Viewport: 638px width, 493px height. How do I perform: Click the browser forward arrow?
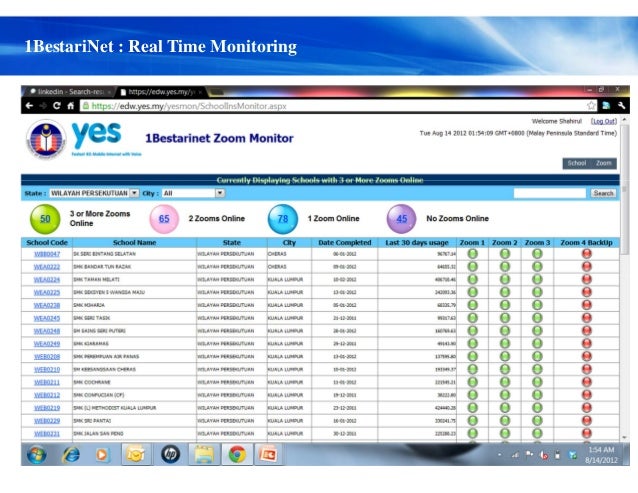(43, 106)
